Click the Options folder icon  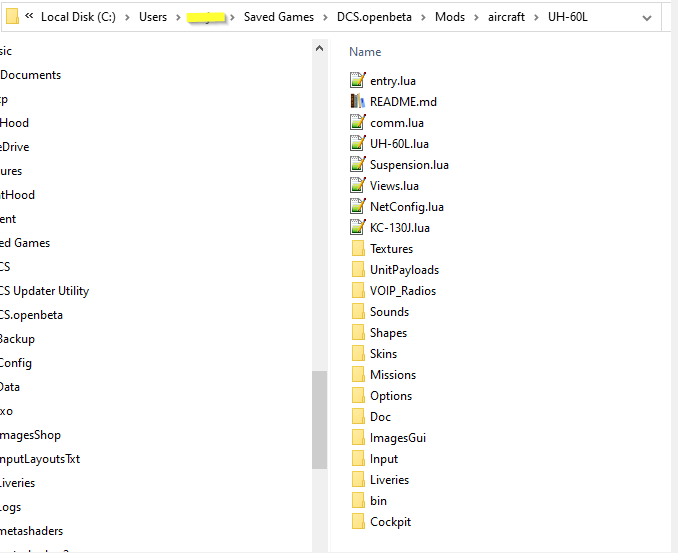click(x=358, y=395)
